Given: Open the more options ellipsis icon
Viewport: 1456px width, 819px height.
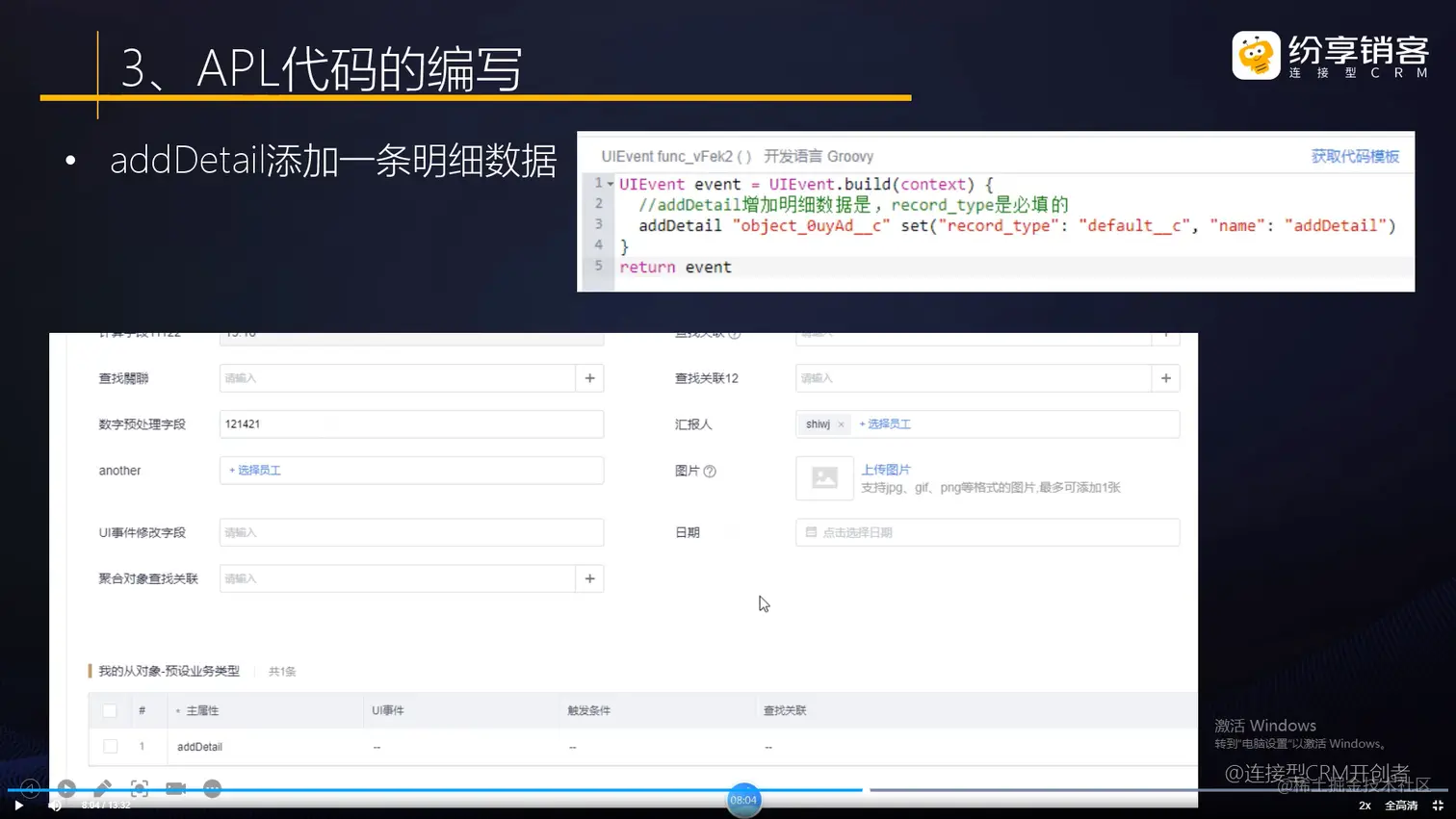Looking at the screenshot, I should click(x=212, y=788).
